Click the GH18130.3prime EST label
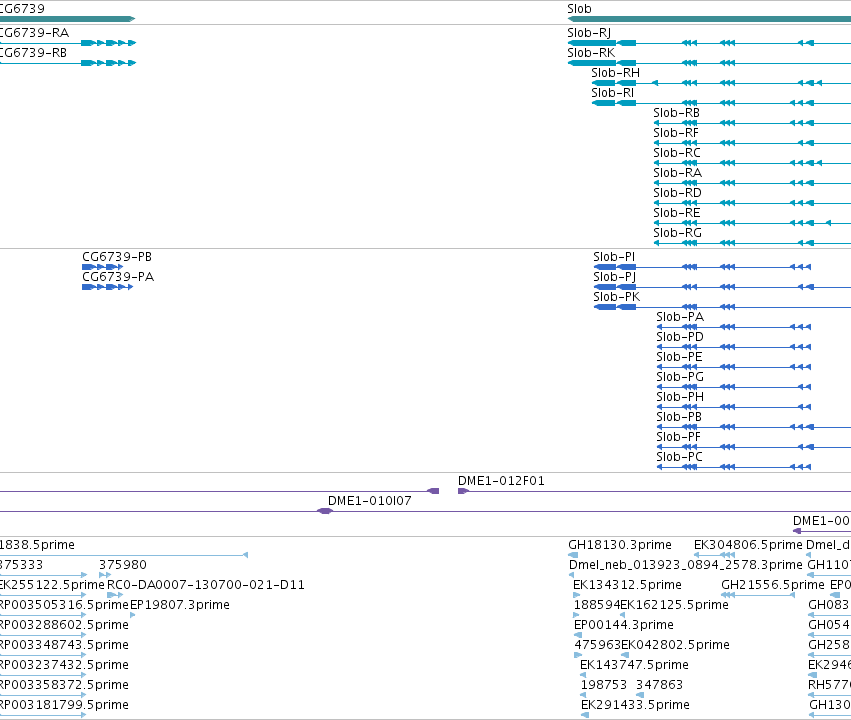The height and width of the screenshot is (720, 851). [620, 545]
